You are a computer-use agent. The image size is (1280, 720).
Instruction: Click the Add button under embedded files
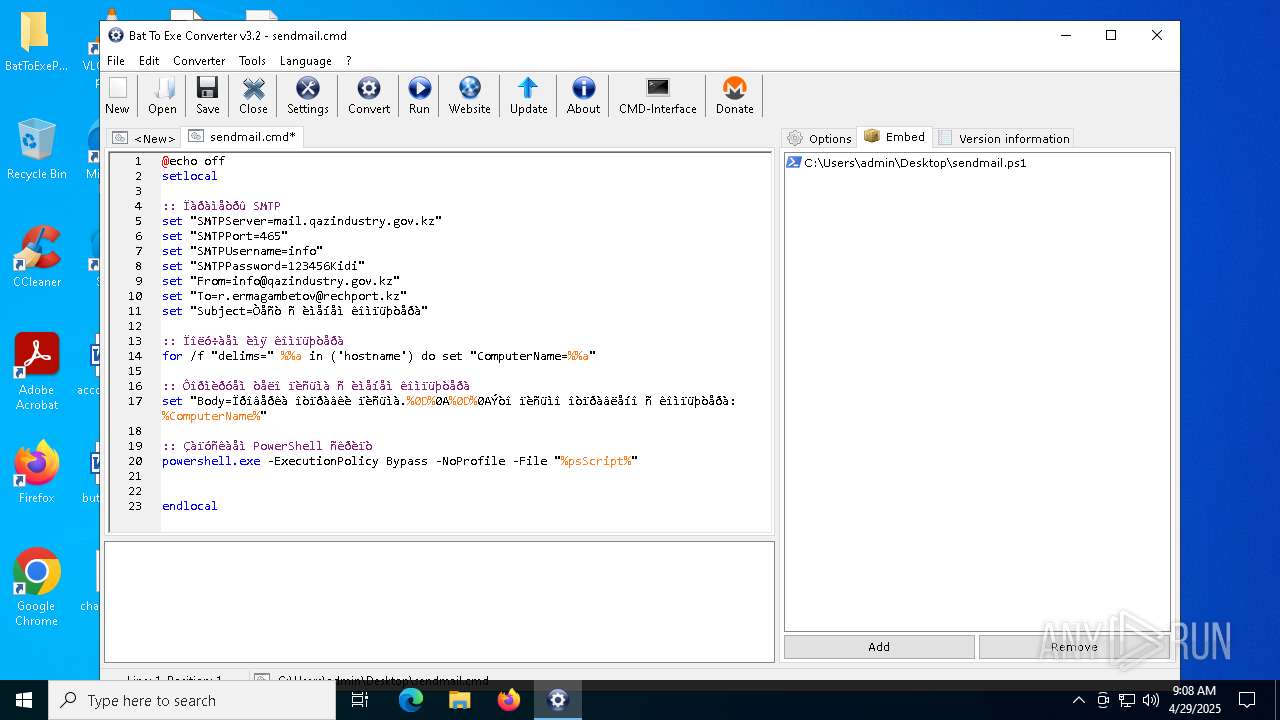(x=879, y=647)
